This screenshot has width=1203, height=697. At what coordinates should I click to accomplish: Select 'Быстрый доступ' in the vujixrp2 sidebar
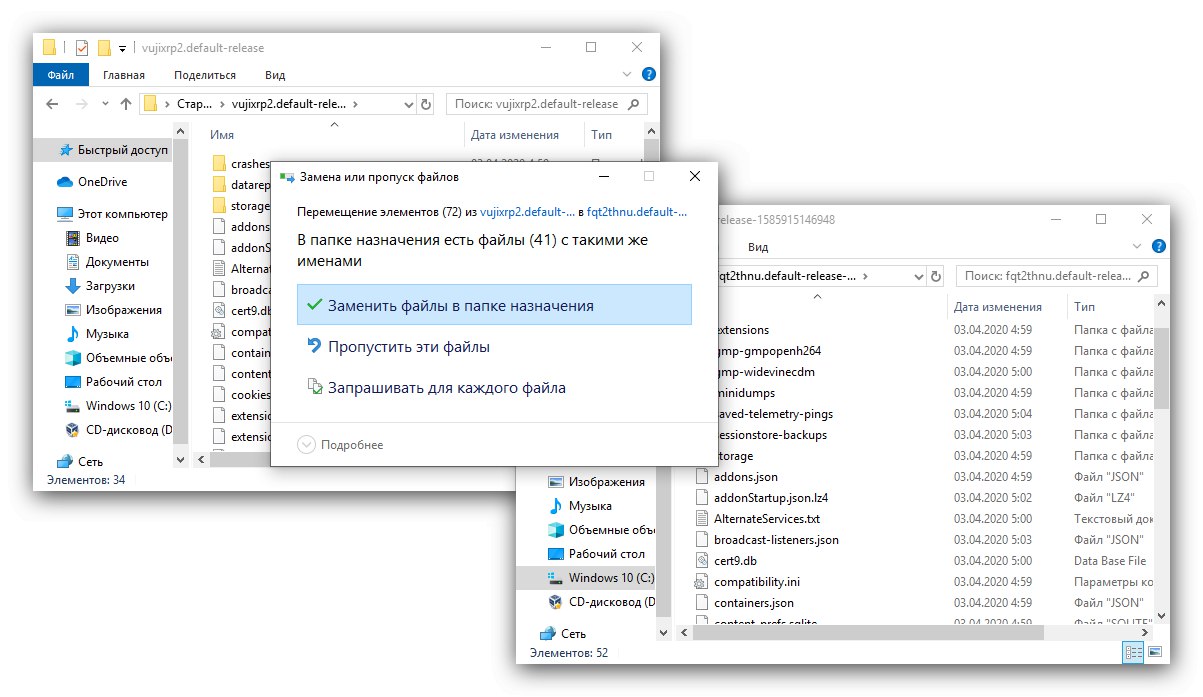point(113,150)
